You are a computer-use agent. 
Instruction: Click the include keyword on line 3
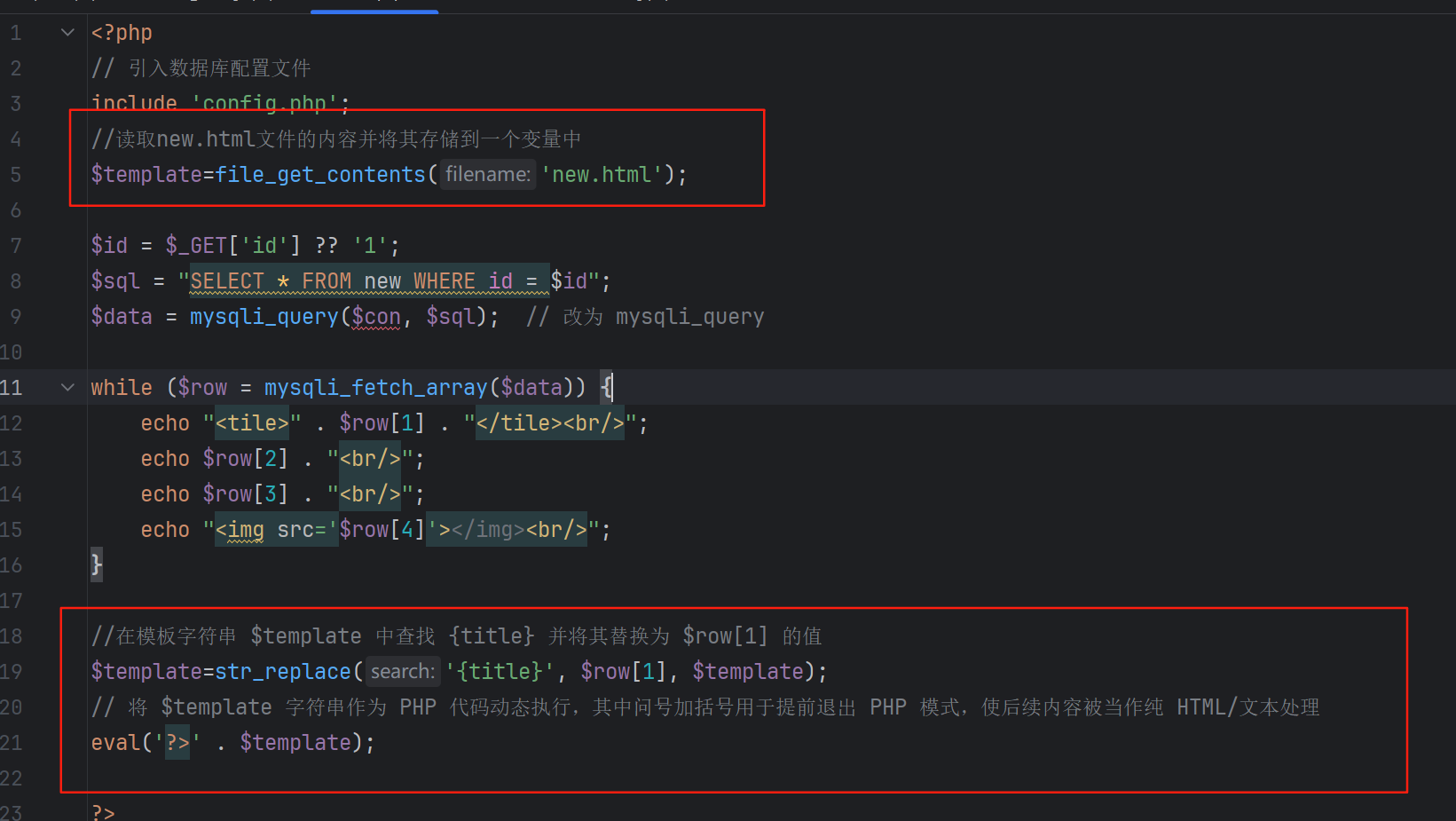click(x=134, y=103)
